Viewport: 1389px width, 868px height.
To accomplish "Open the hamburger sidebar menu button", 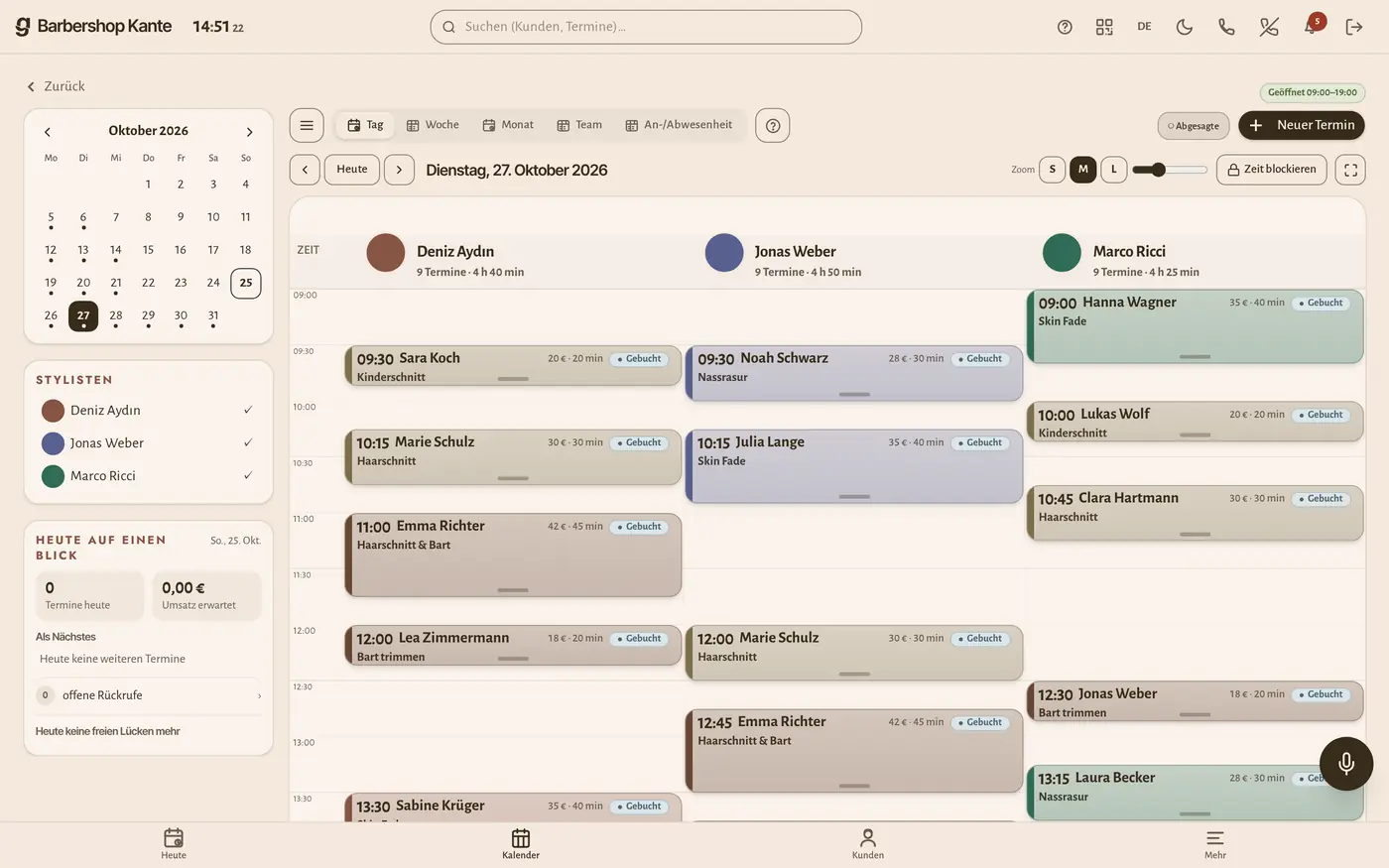I will click(x=307, y=125).
